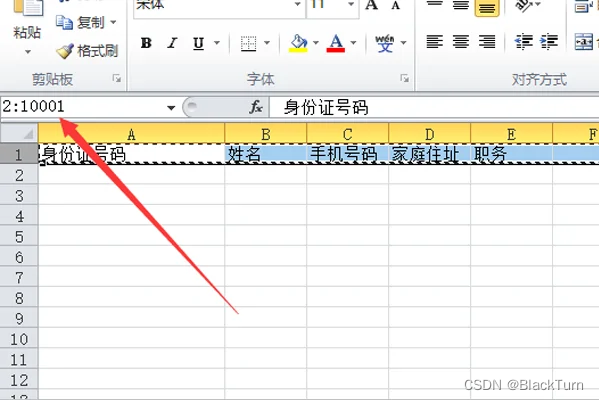Screen dimensions: 599x400
Task: Apply cell borders with the border icon
Action: (x=248, y=43)
